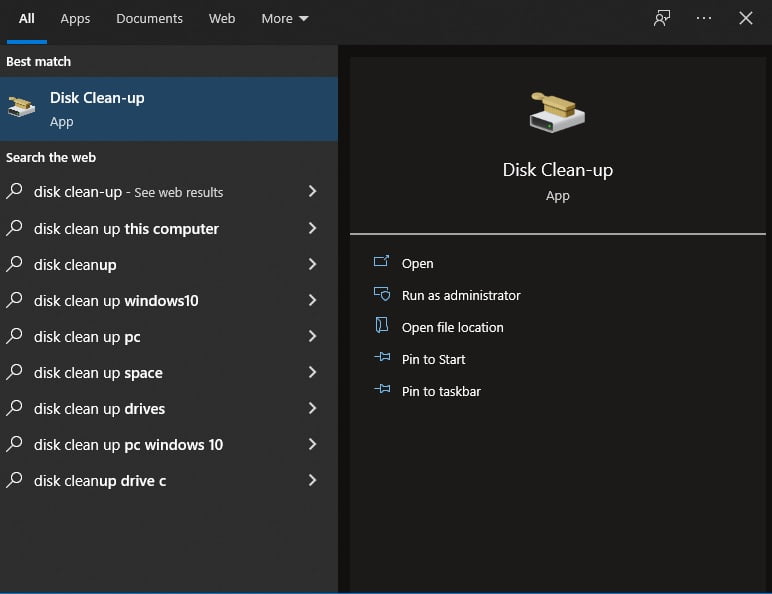
Task: Click magnifier icon beside 'disk cleanup drive c'
Action: [x=14, y=480]
